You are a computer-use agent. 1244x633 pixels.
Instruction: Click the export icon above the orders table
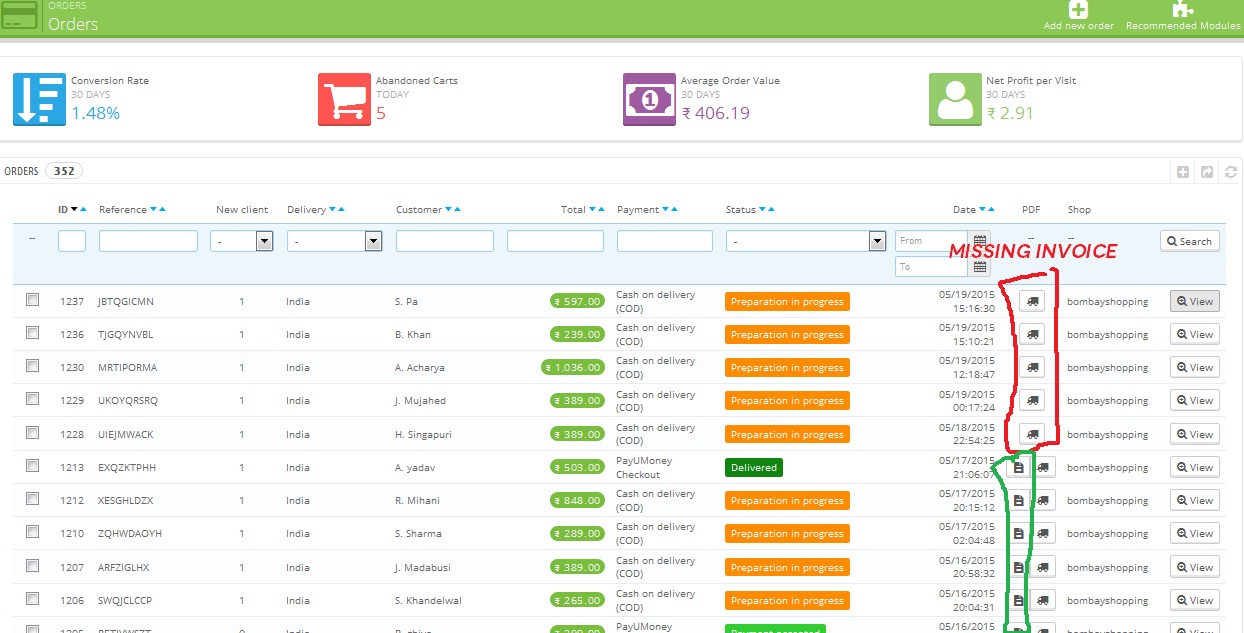pyautogui.click(x=1207, y=172)
